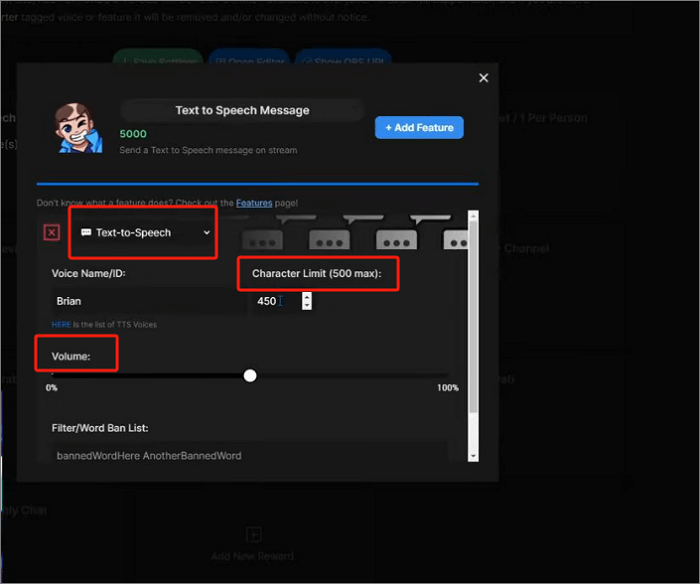Screen dimensions: 700x584
Task: Edit the reward title Text to Speech Message
Action: pyautogui.click(x=242, y=110)
